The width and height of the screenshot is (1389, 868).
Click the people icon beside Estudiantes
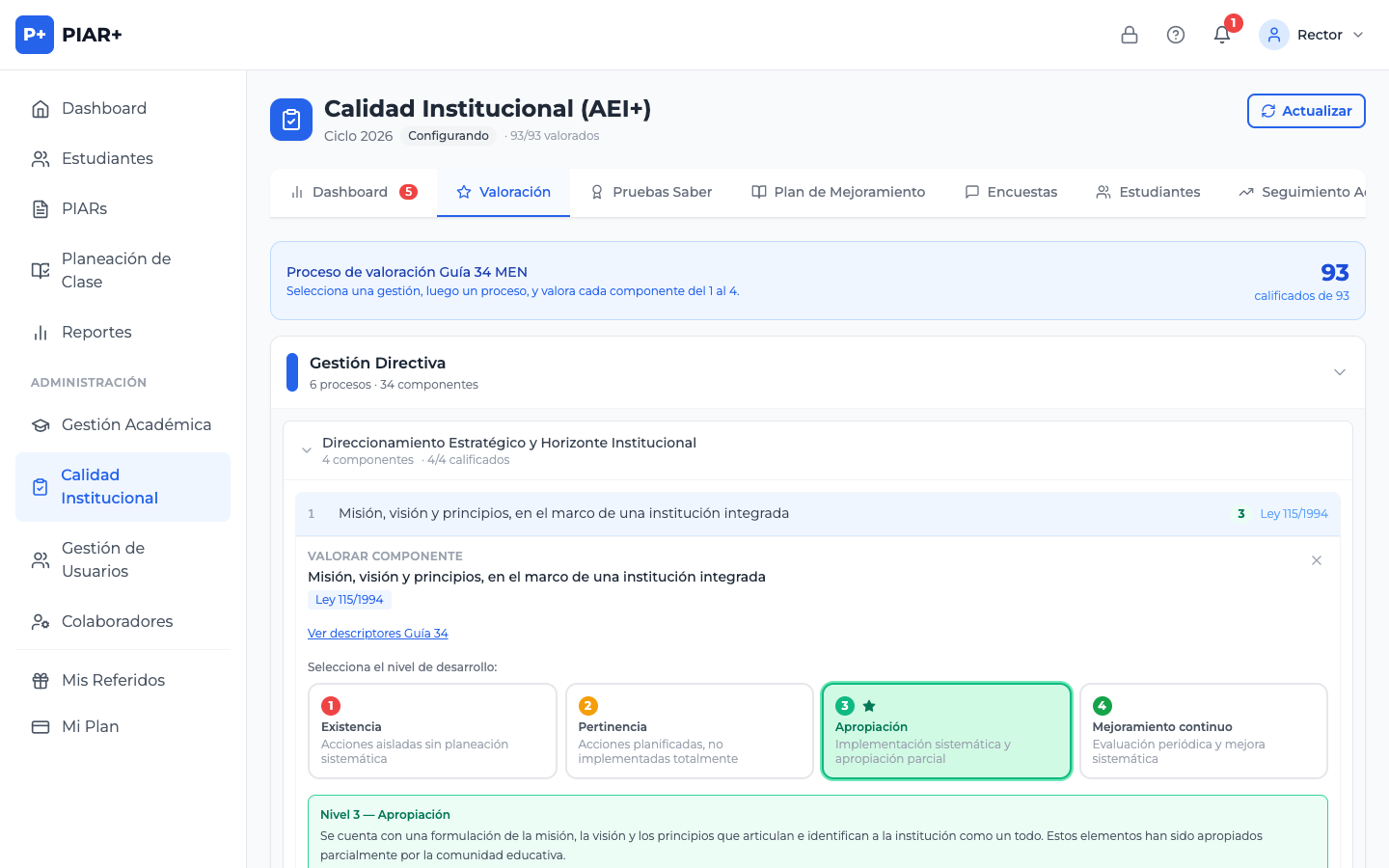point(41,159)
